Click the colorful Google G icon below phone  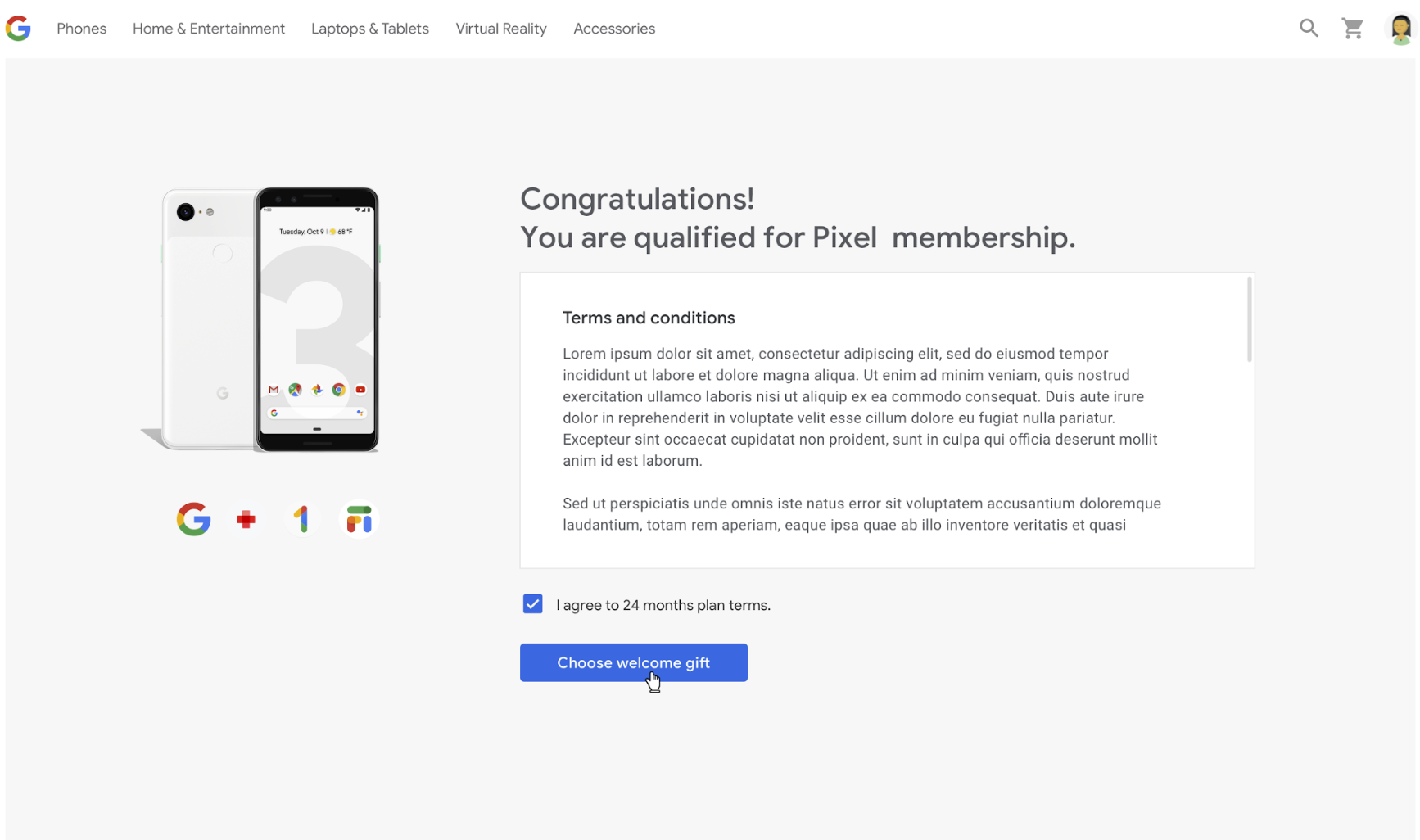click(x=194, y=519)
